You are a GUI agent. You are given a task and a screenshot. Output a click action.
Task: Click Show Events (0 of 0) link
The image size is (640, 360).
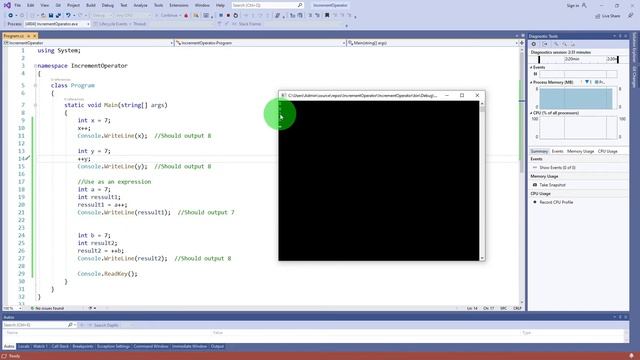click(557, 168)
